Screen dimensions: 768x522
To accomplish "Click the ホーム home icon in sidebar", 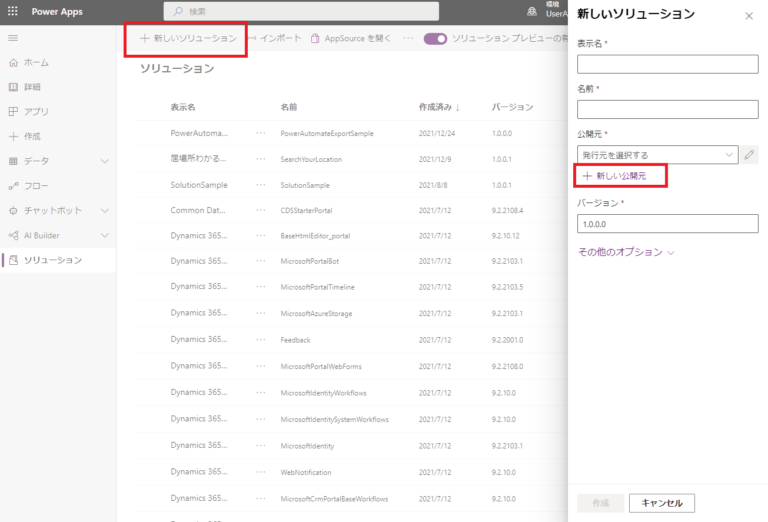I will click(x=13, y=62).
